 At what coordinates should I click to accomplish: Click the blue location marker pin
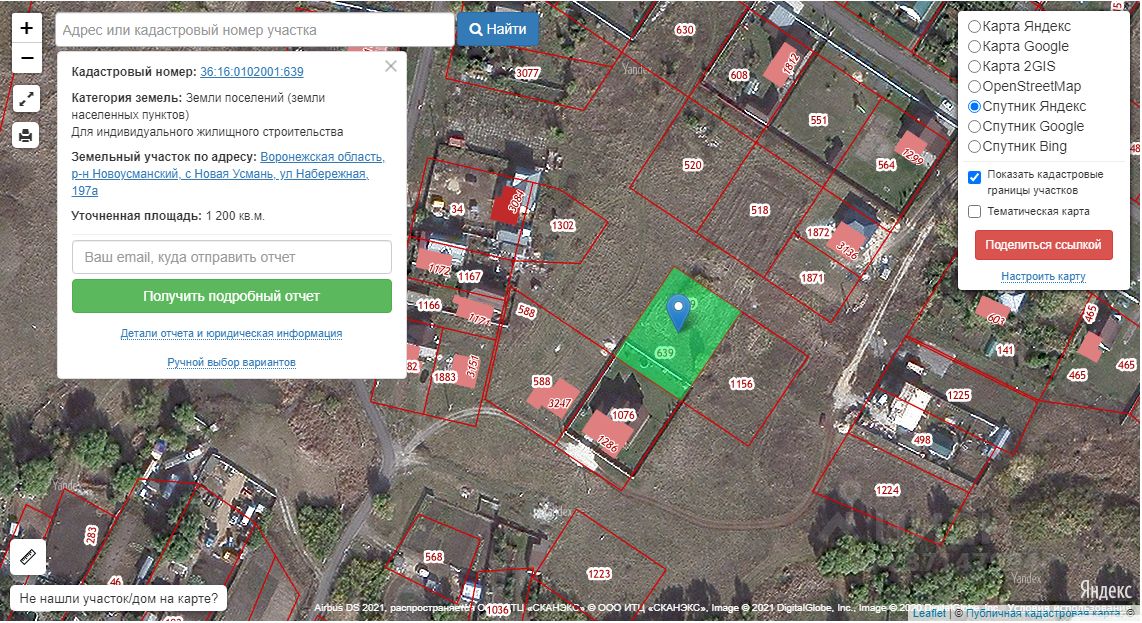point(678,313)
